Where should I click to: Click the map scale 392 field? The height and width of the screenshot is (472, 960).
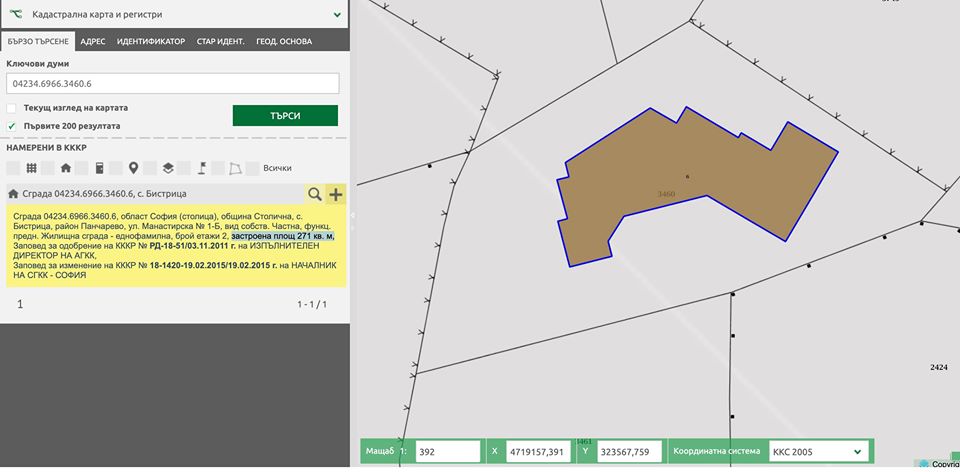pos(448,452)
